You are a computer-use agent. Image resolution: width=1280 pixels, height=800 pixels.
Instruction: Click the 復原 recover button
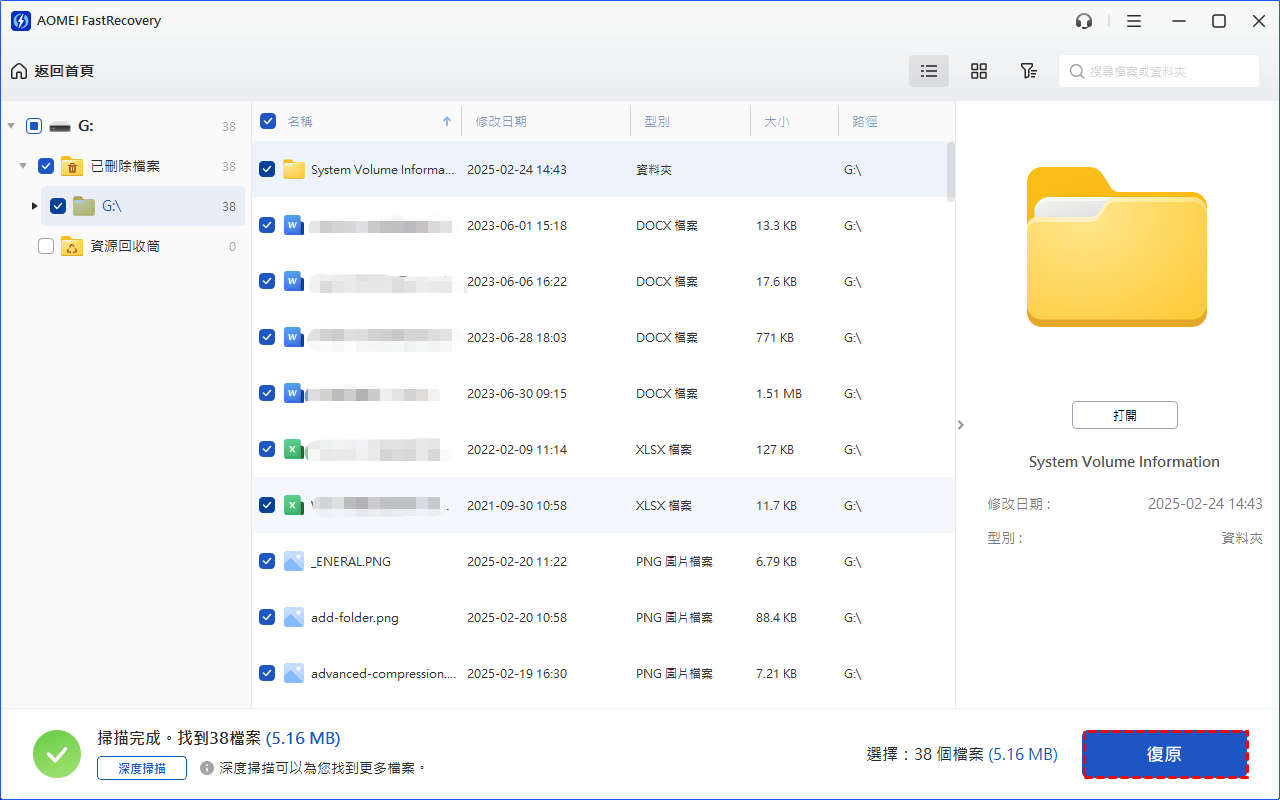click(x=1165, y=754)
